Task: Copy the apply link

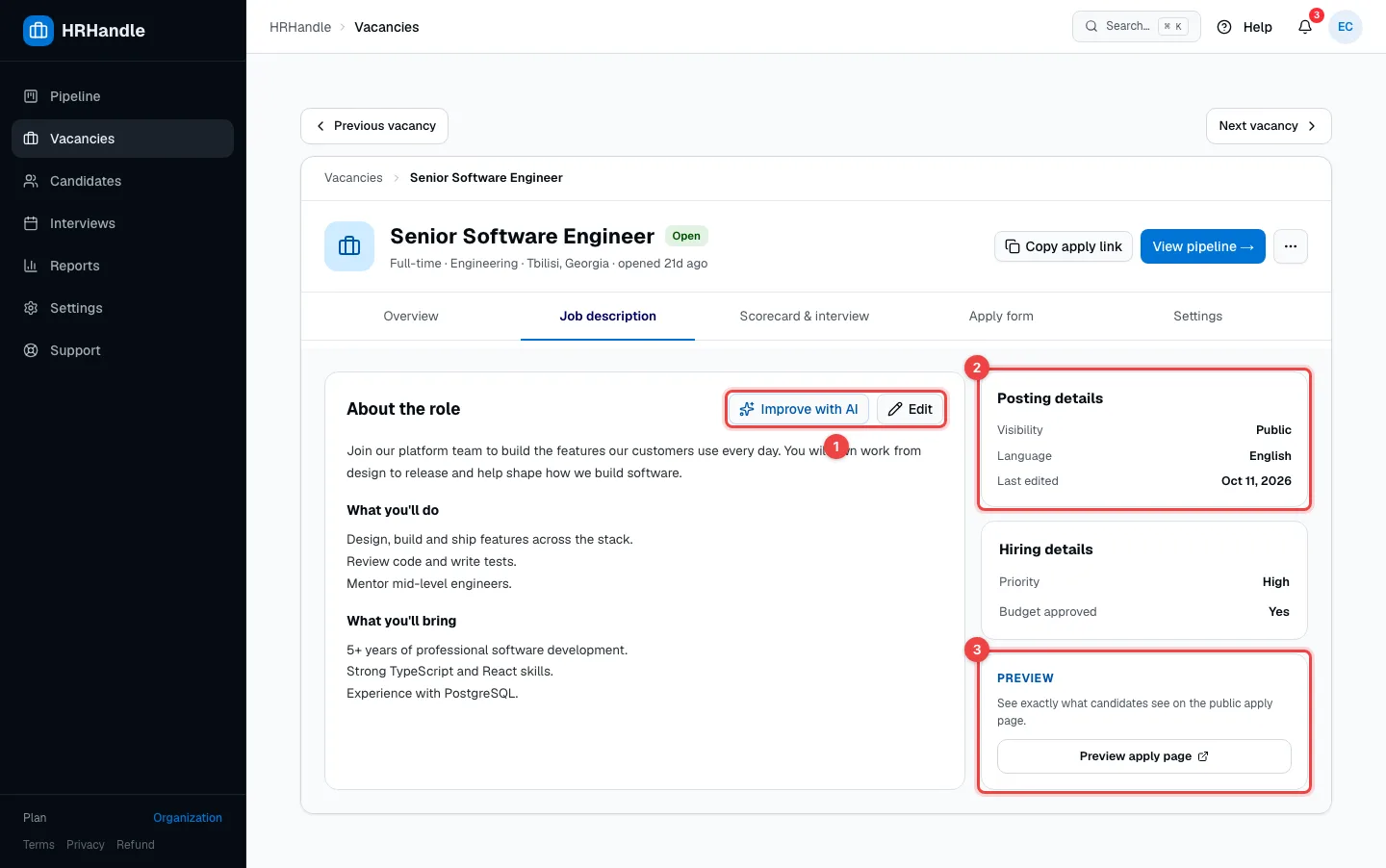Action: click(x=1064, y=246)
